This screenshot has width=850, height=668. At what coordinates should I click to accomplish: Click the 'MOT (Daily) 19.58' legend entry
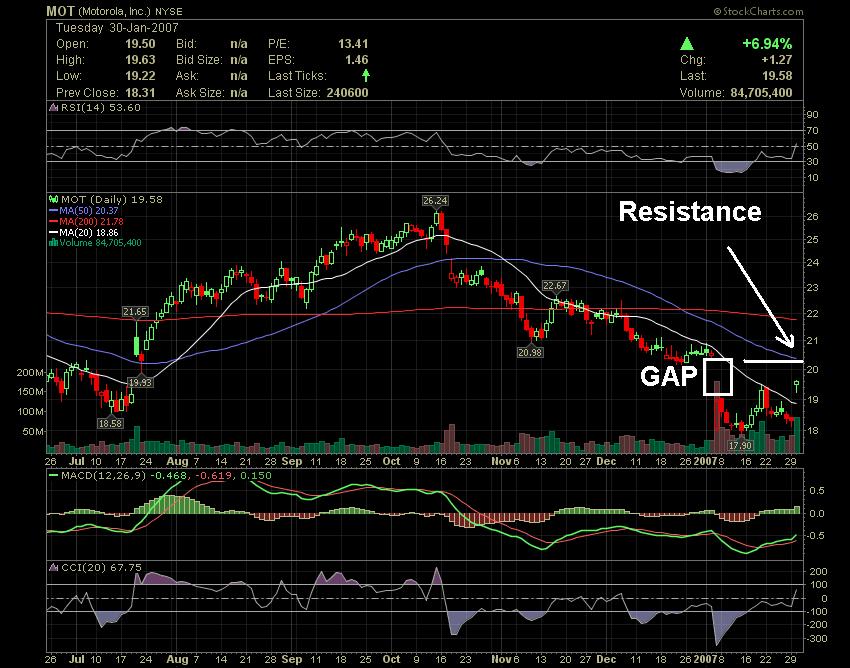(x=112, y=200)
